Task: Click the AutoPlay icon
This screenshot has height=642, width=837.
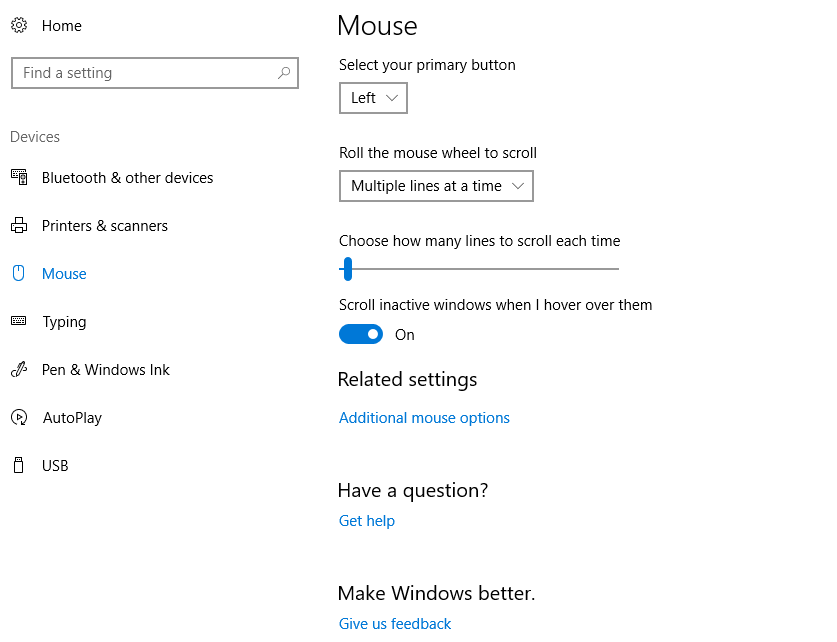Action: click(x=19, y=417)
